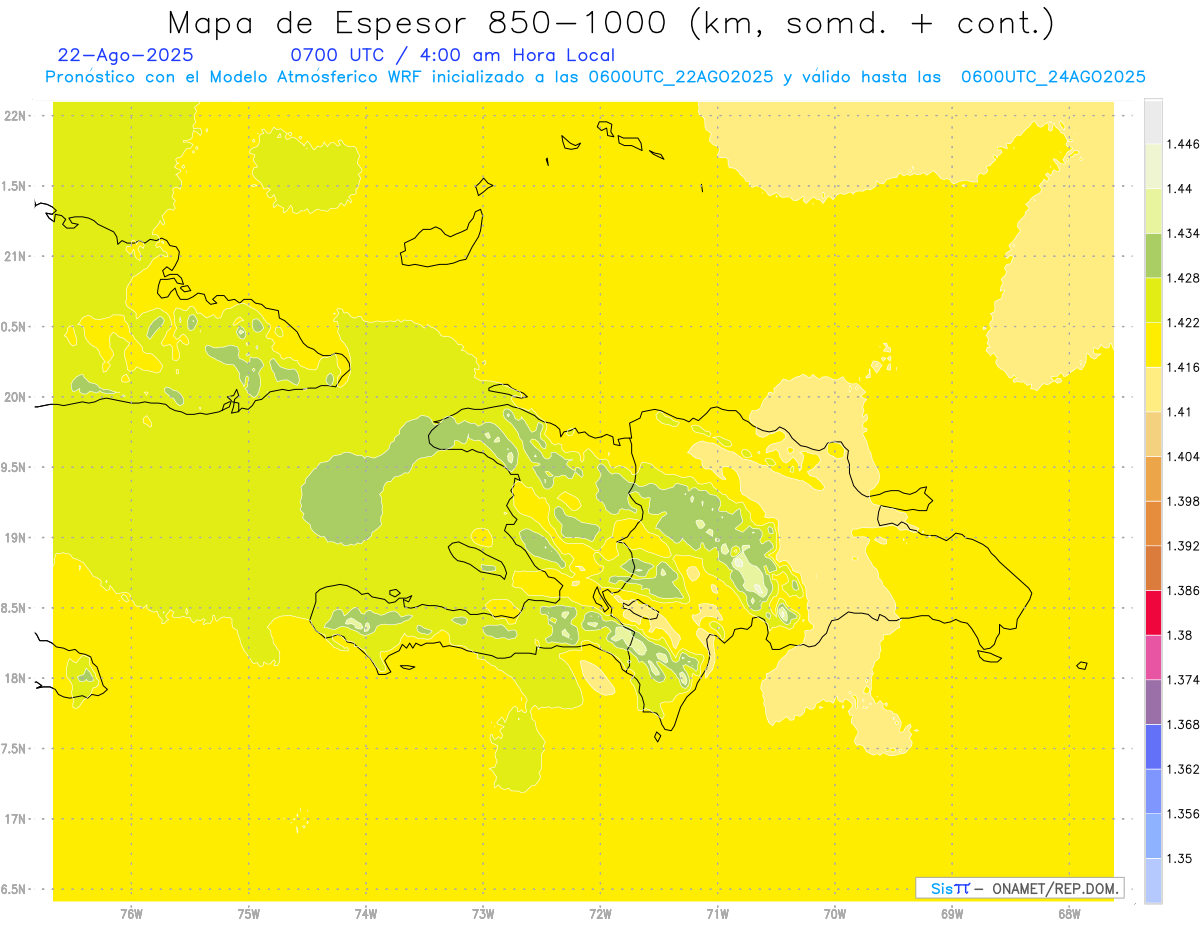Image resolution: width=1200 pixels, height=927 pixels.
Task: Click the colorbar value 1.368
Action: pos(1183,724)
